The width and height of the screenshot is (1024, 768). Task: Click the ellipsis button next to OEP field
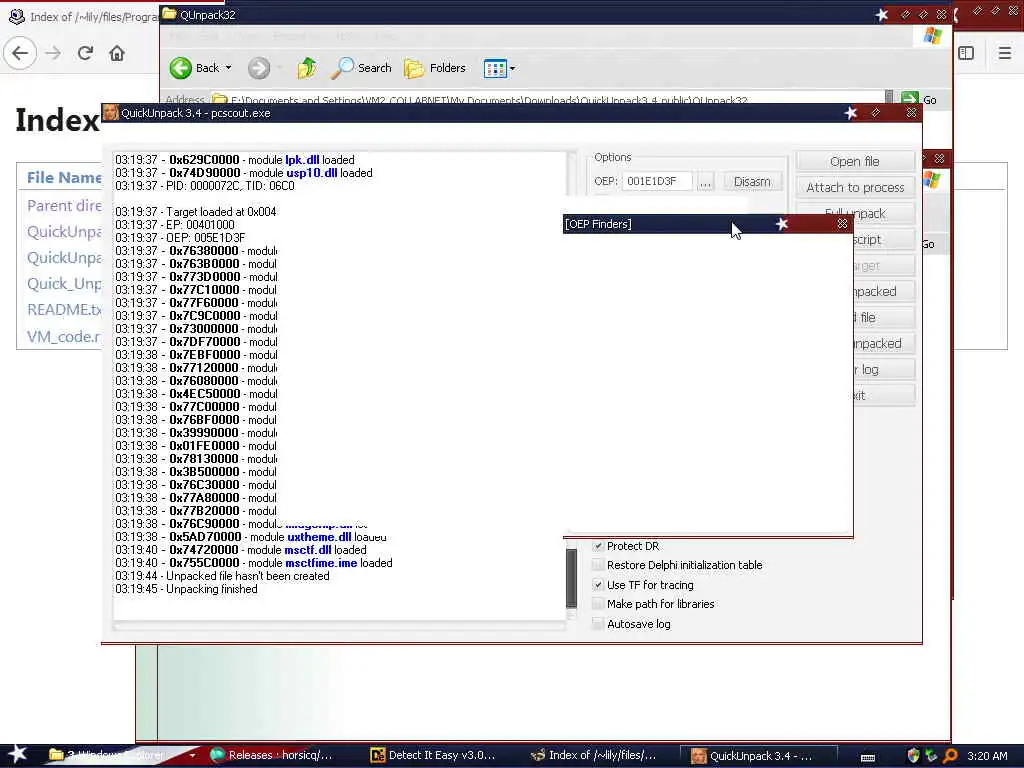(705, 182)
